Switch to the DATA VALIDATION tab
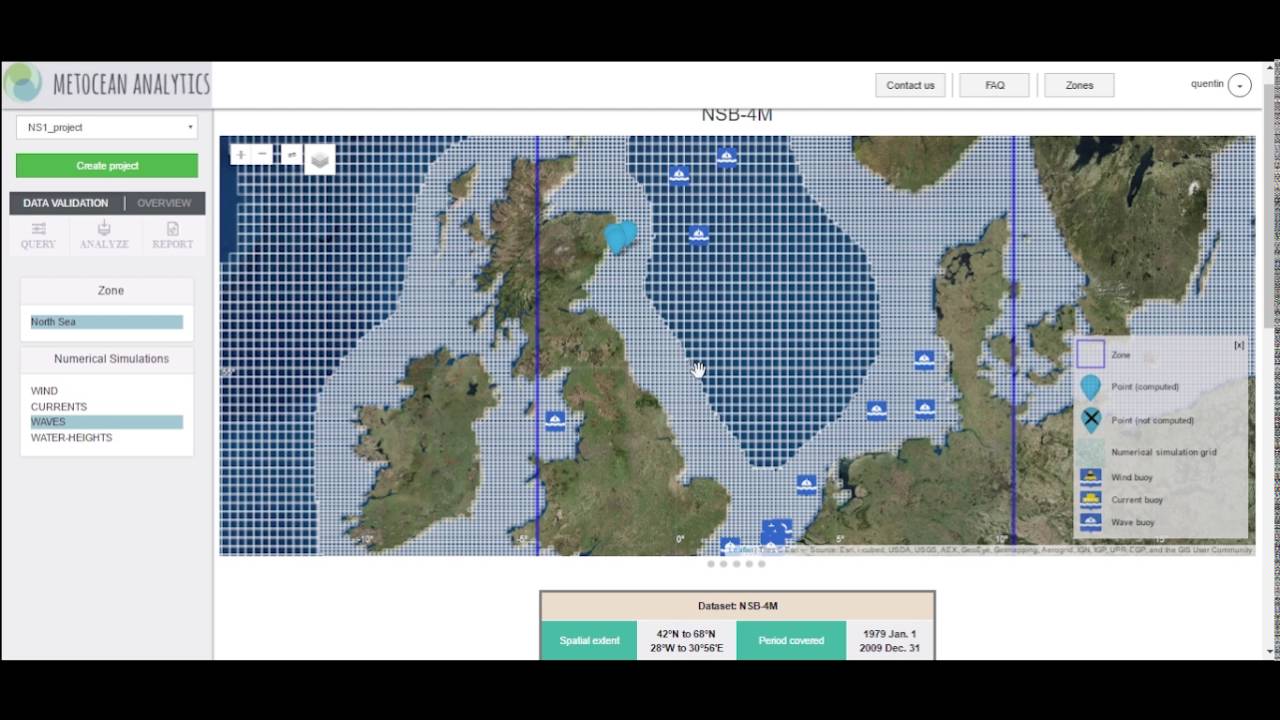Screen dimensions: 1280x720 [x=65, y=203]
